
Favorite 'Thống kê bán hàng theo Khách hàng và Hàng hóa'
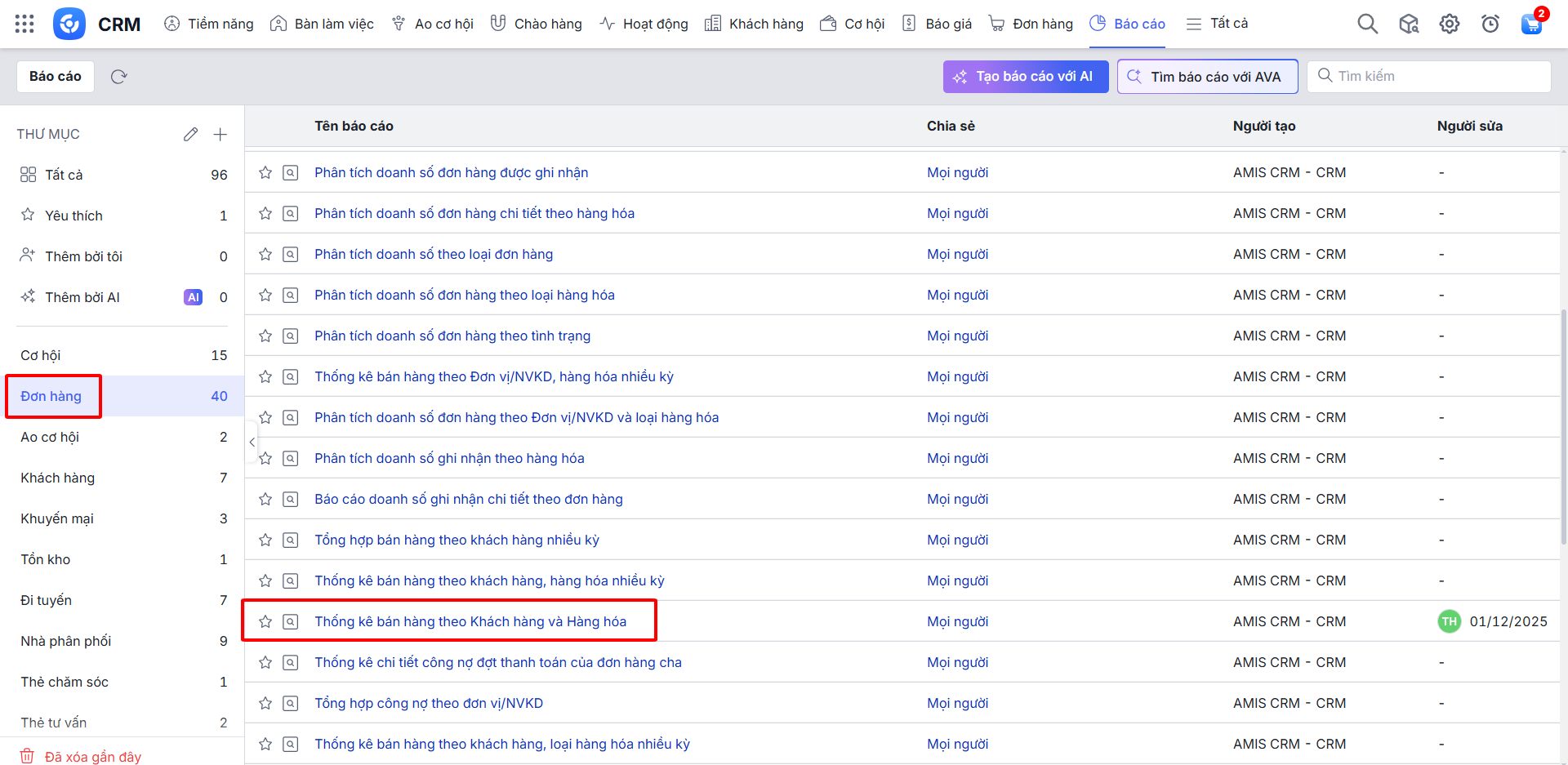(265, 621)
